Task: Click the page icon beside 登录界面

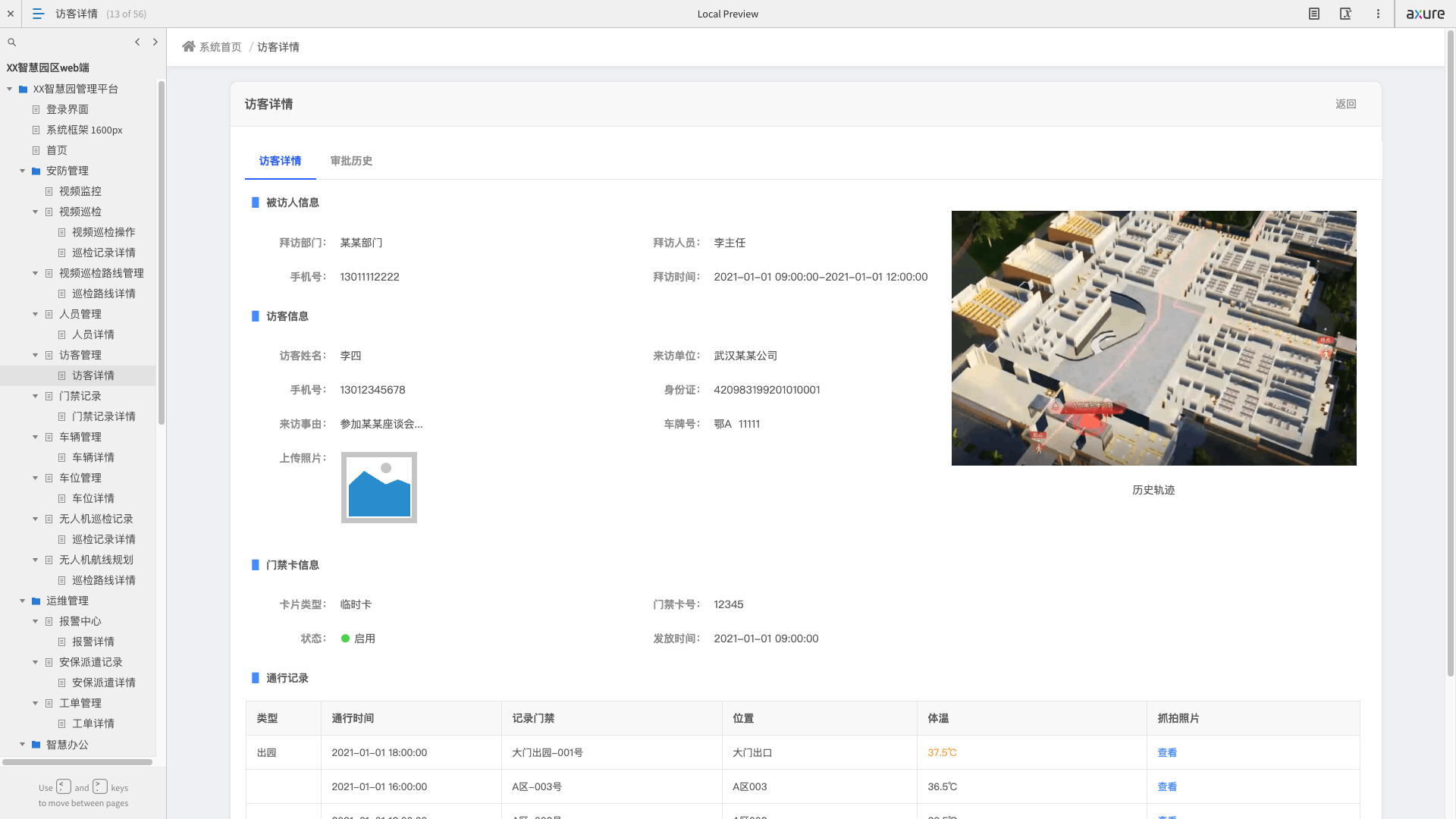Action: [x=36, y=109]
